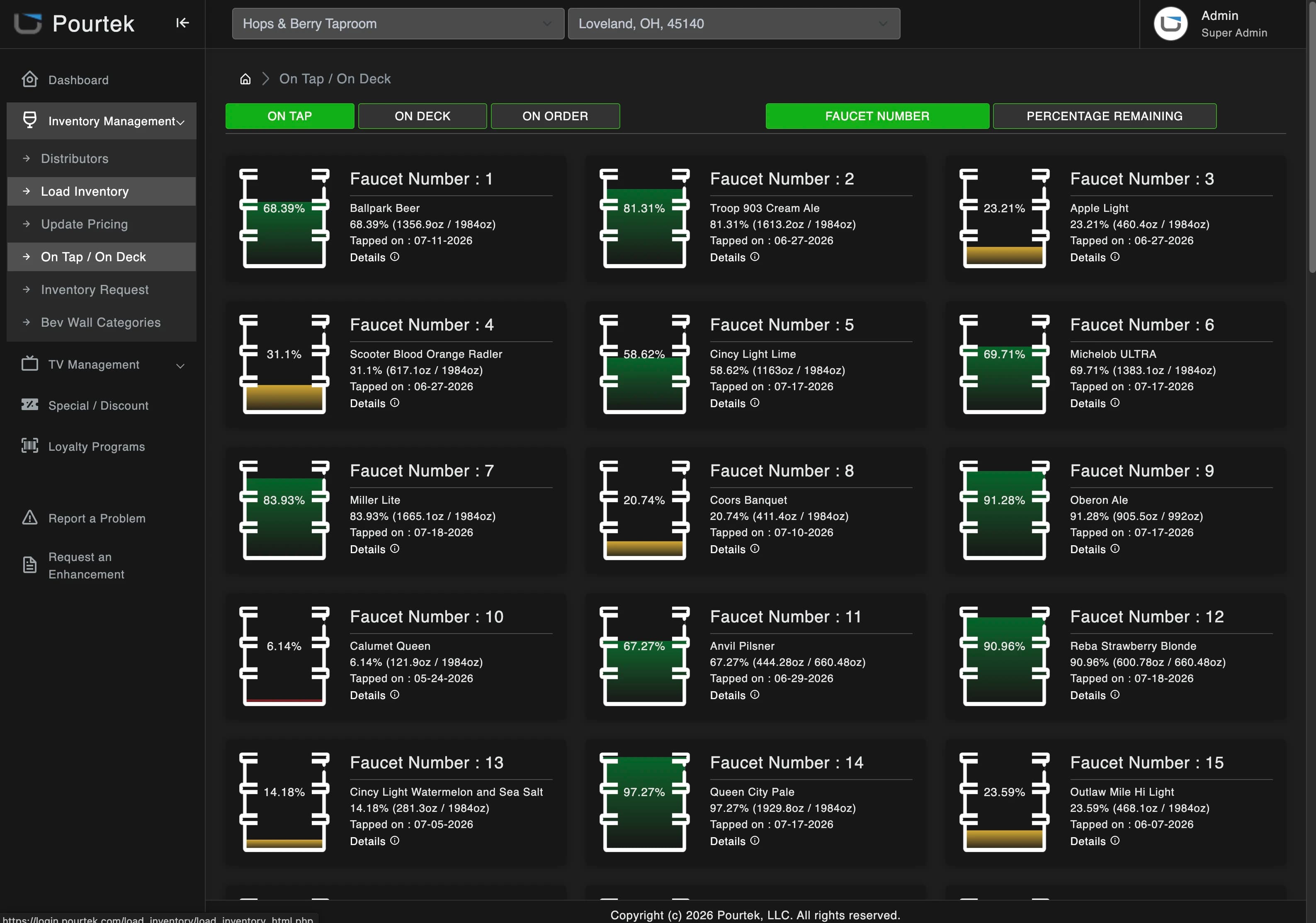Click the Coors Banquet keg level graphic
The width and height of the screenshot is (1316, 923).
tap(644, 510)
